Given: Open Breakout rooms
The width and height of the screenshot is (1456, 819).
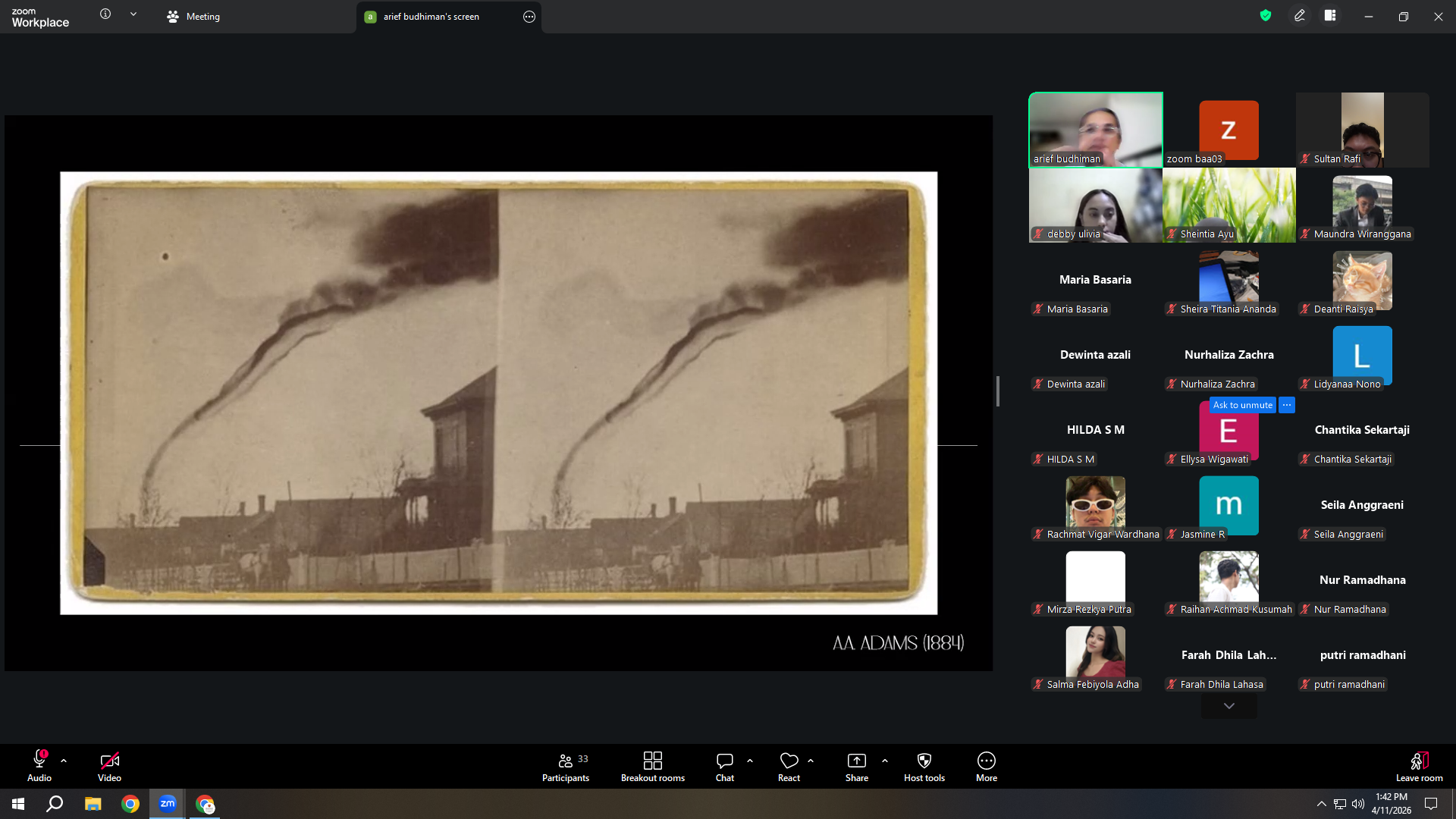Looking at the screenshot, I should [653, 766].
